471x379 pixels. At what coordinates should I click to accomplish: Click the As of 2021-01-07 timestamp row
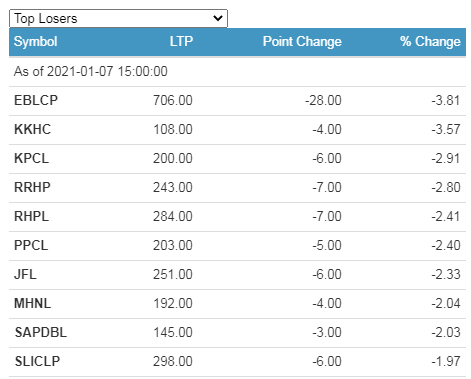pos(237,72)
